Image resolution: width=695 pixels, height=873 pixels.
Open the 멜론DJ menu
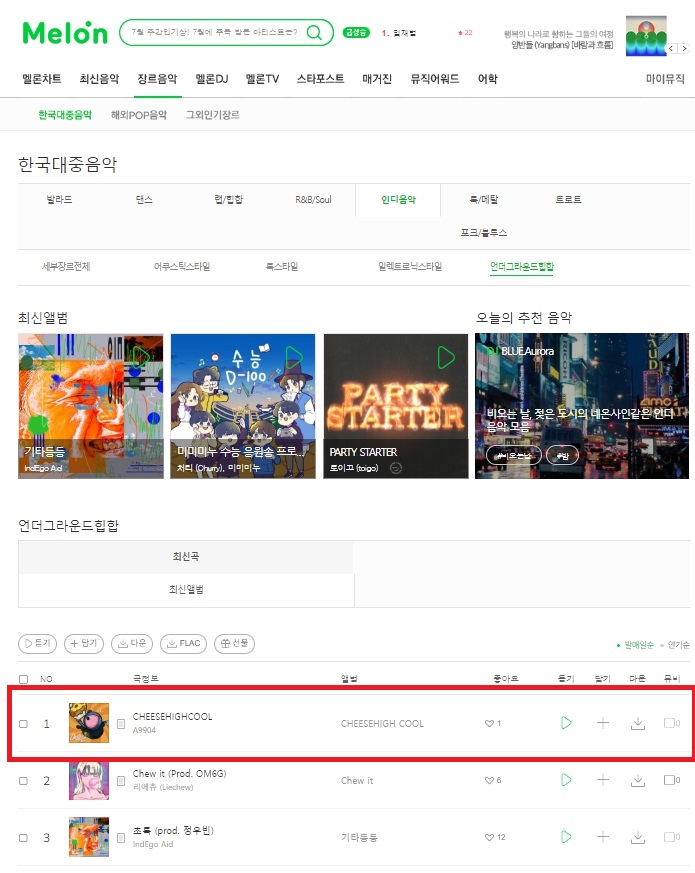click(x=212, y=79)
